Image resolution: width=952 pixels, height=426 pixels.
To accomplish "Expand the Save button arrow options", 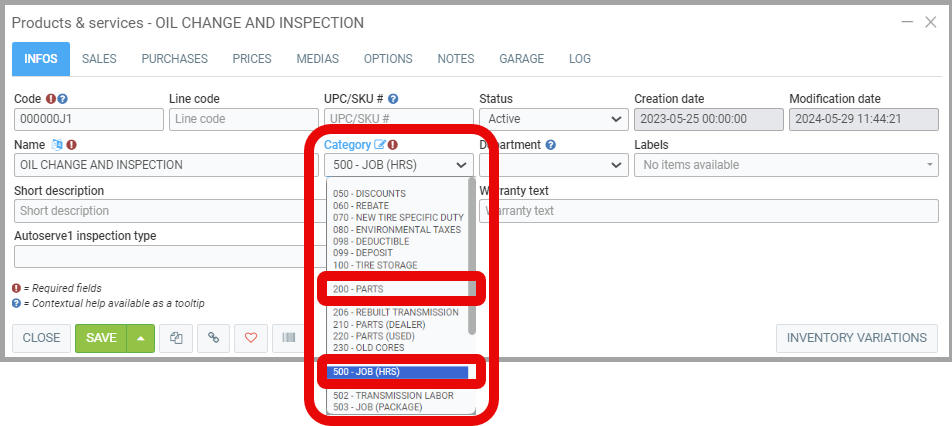I will 141,338.
